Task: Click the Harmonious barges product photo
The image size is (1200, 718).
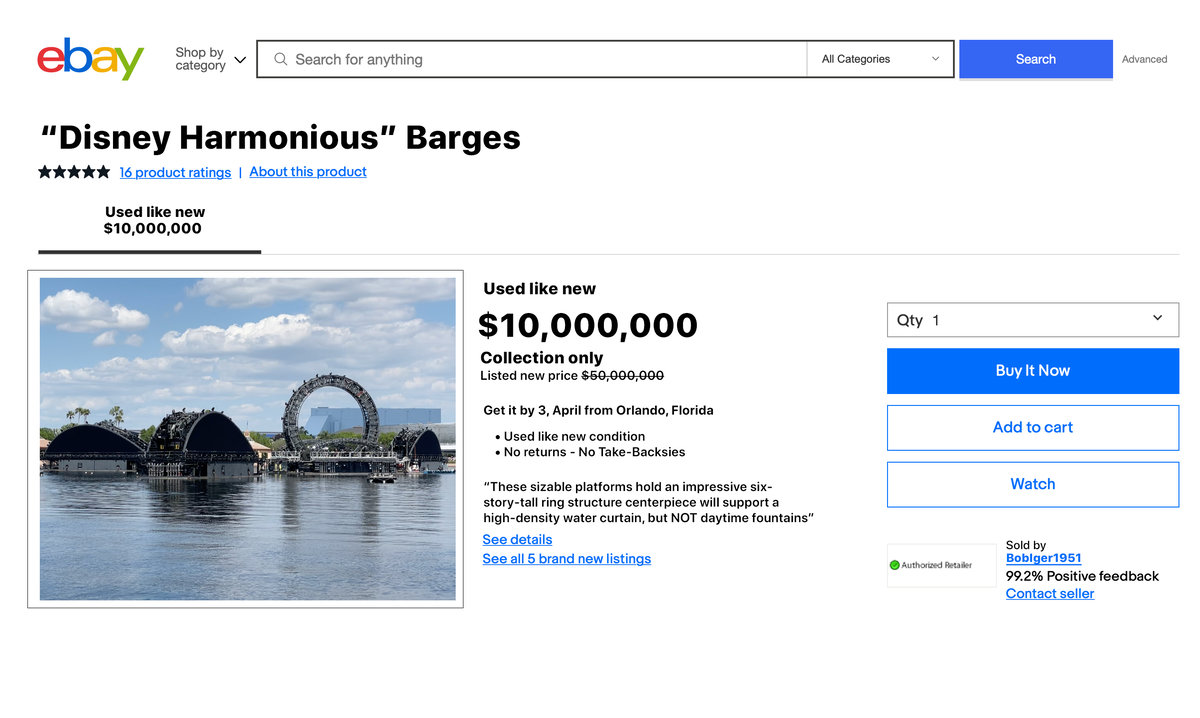Action: (x=247, y=438)
